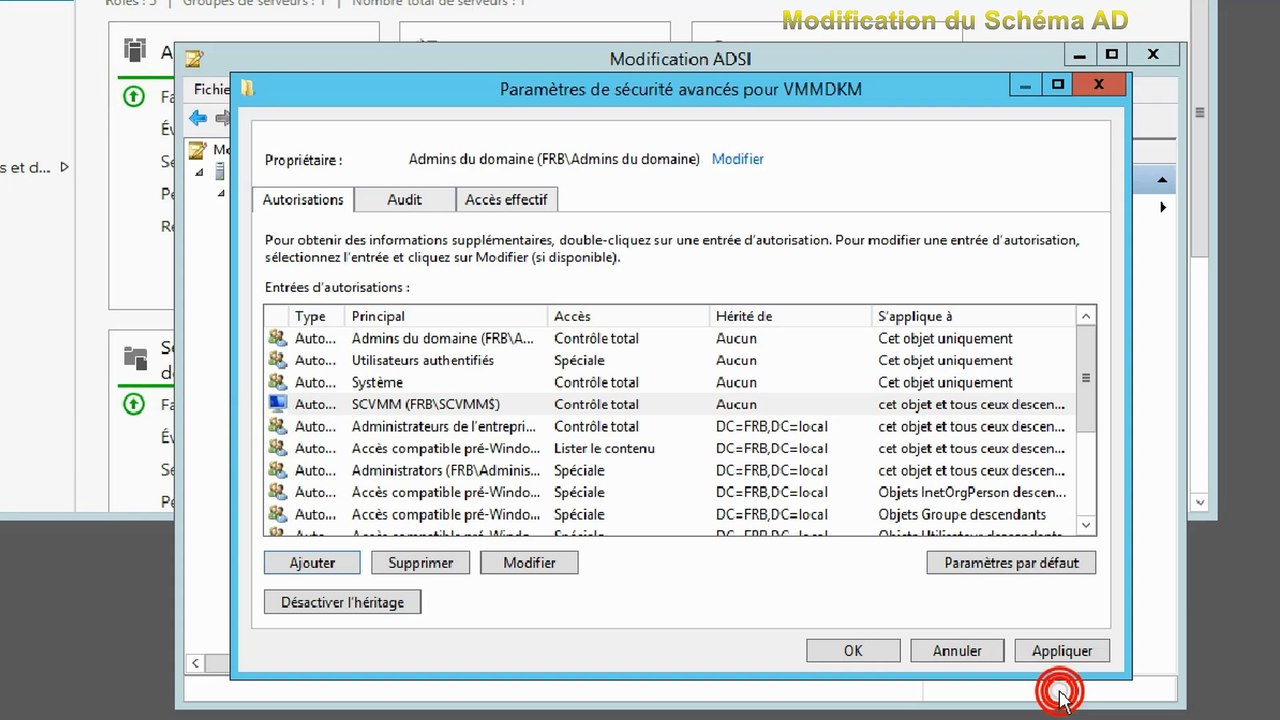Click the Supprimer button
Screen dimensions: 1280x720
click(x=420, y=563)
